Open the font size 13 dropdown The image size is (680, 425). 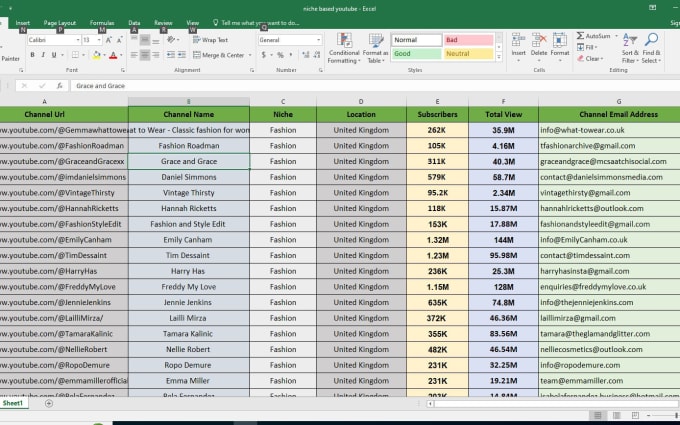point(99,40)
